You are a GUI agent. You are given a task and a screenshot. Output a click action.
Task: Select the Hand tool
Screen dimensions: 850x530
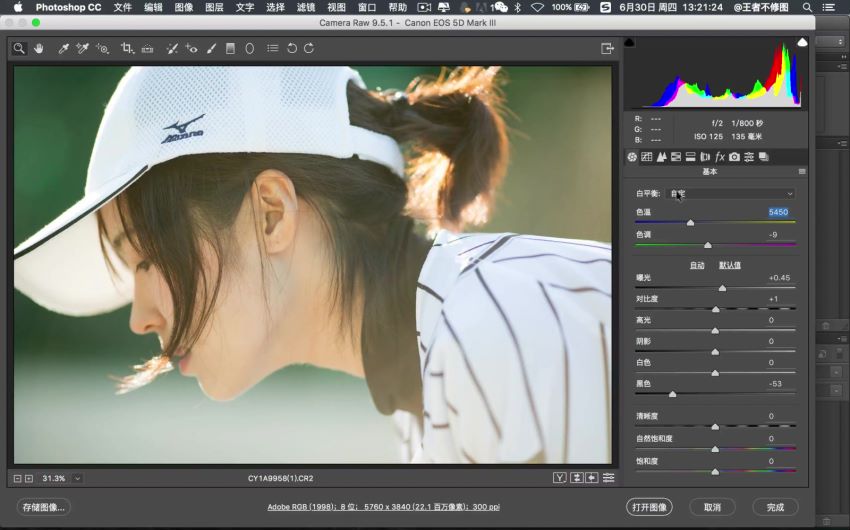pyautogui.click(x=39, y=48)
